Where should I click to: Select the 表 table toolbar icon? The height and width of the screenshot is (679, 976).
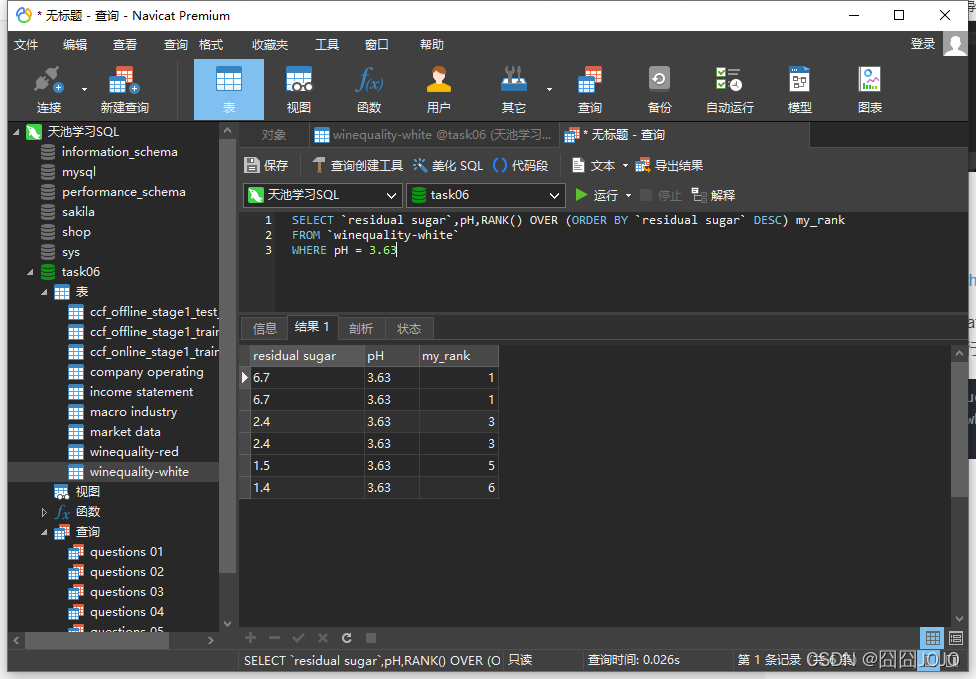[229, 90]
